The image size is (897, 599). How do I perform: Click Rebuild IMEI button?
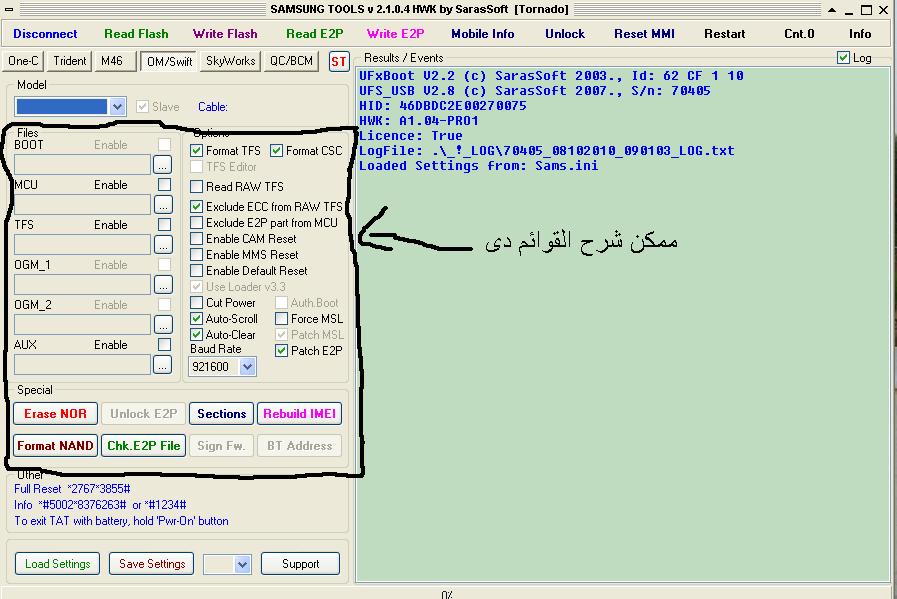point(299,414)
